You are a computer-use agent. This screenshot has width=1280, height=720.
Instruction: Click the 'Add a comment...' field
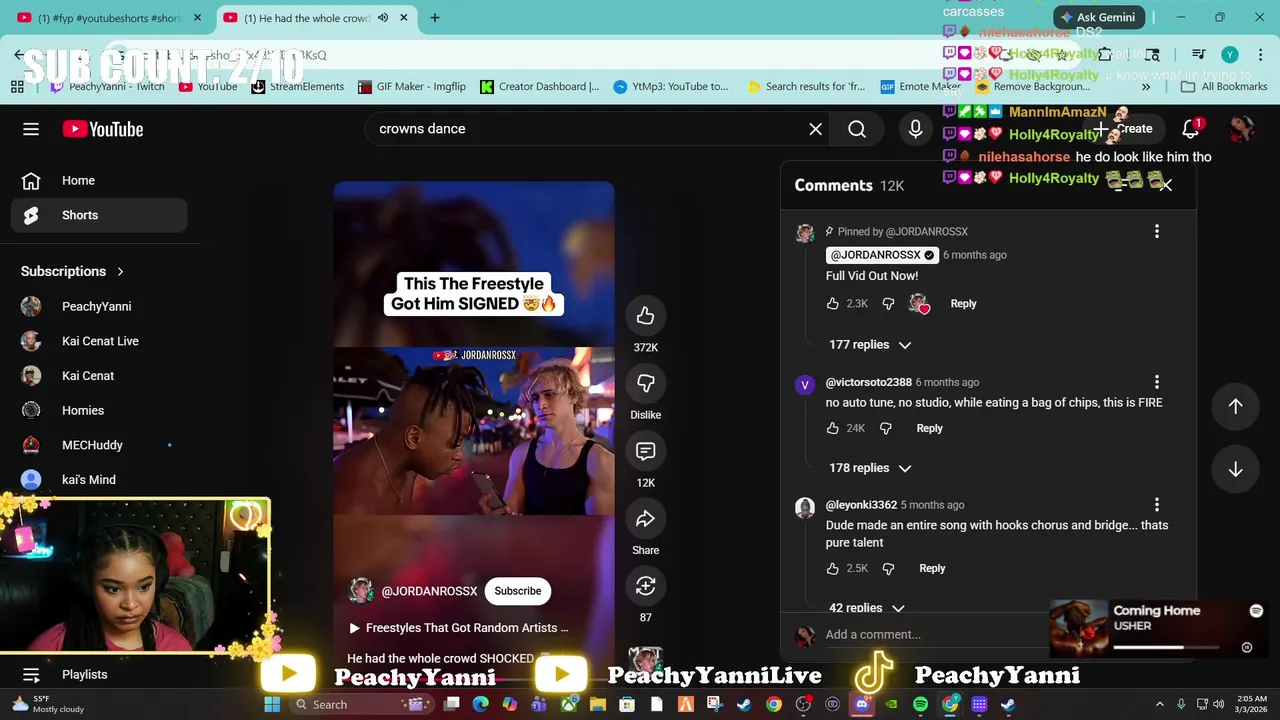pyautogui.click(x=935, y=634)
